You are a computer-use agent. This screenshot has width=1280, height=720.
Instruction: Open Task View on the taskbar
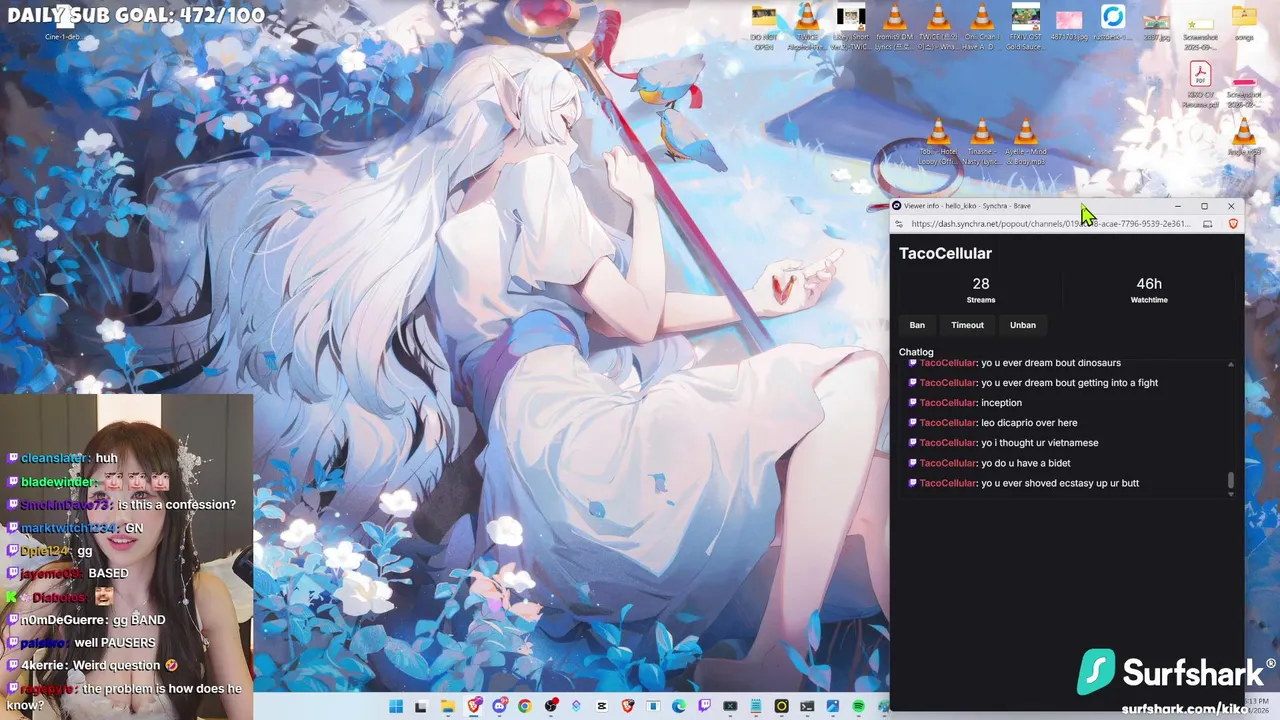point(421,707)
